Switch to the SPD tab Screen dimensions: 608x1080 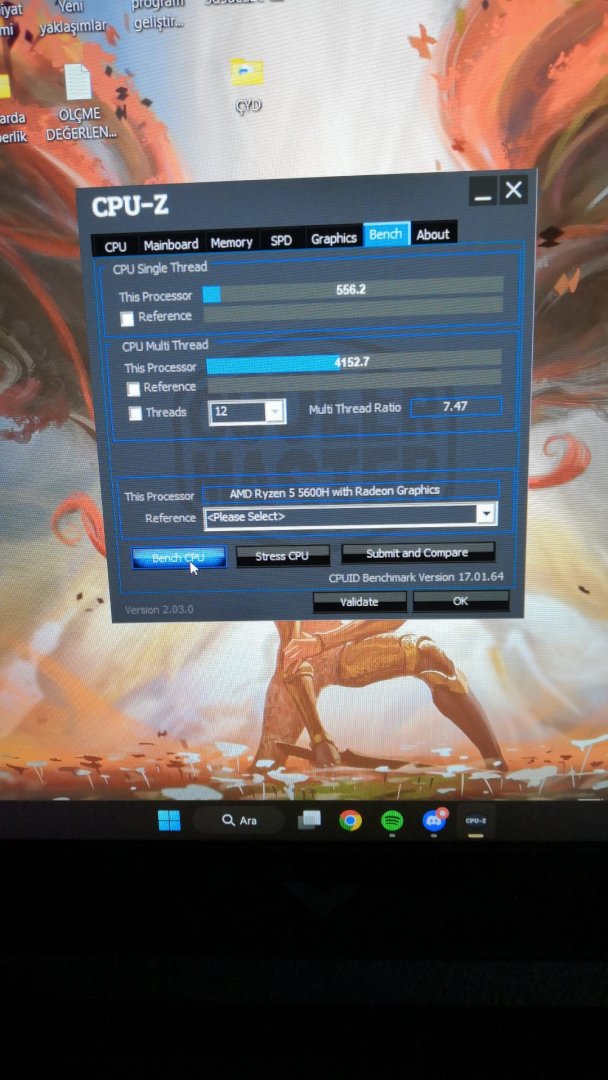[x=281, y=240]
